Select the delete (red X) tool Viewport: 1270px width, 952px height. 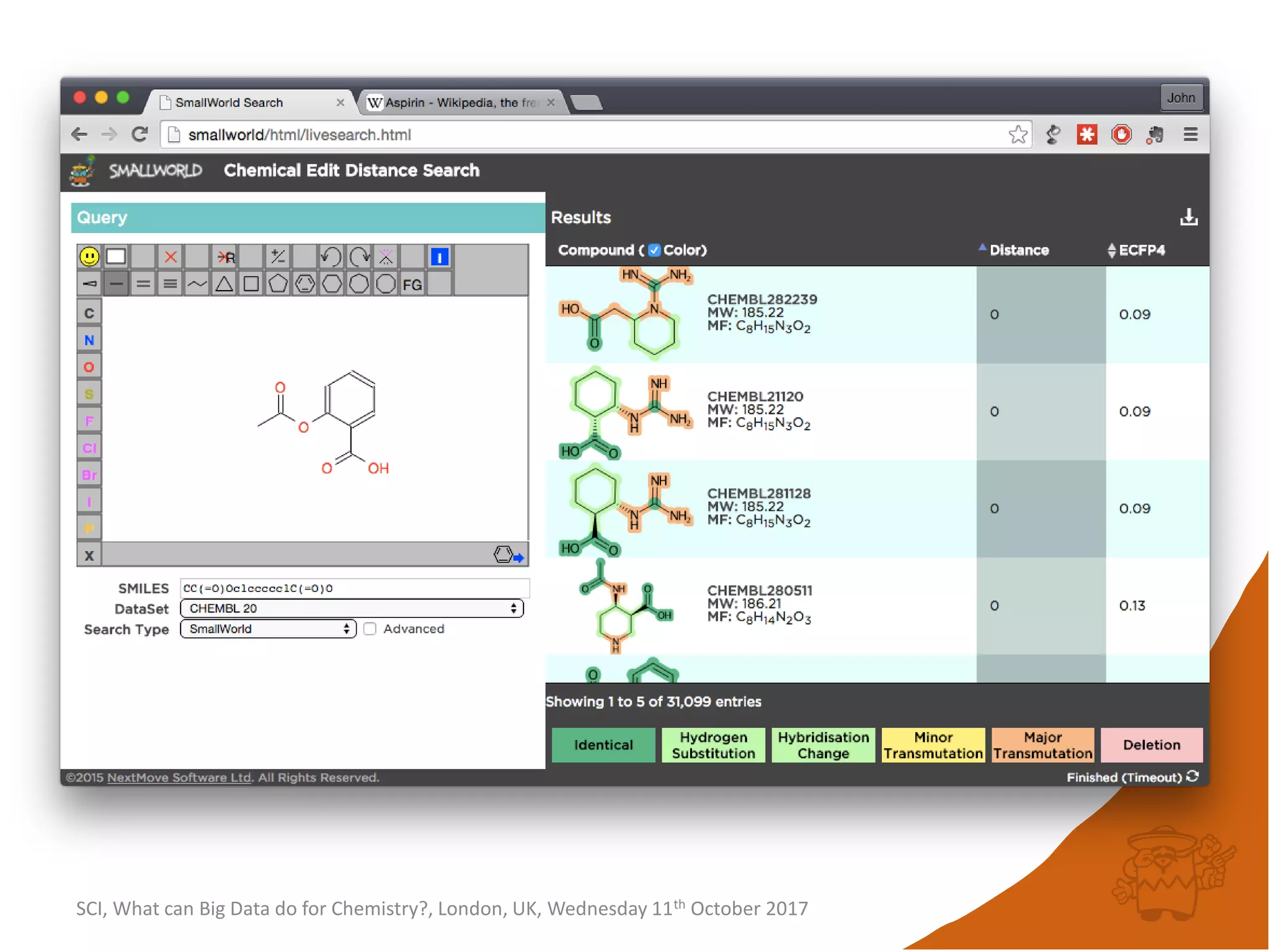click(171, 257)
